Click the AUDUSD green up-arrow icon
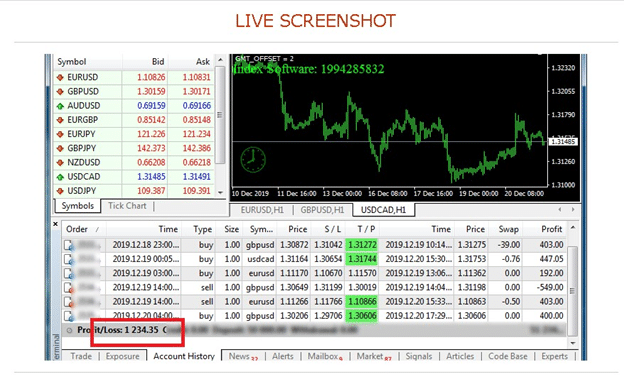The height and width of the screenshot is (384, 624). click(x=60, y=106)
